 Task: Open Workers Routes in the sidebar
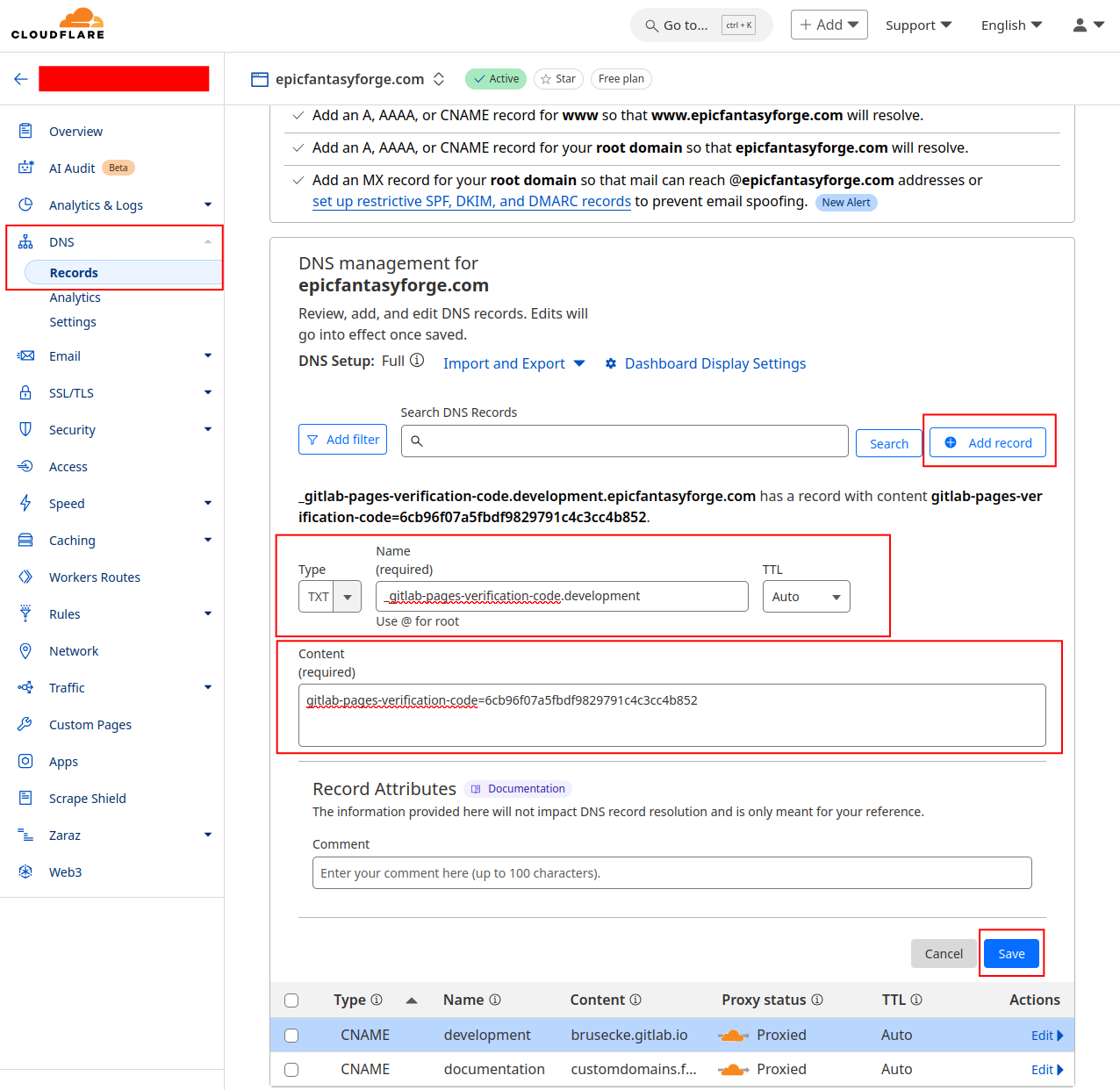click(95, 577)
